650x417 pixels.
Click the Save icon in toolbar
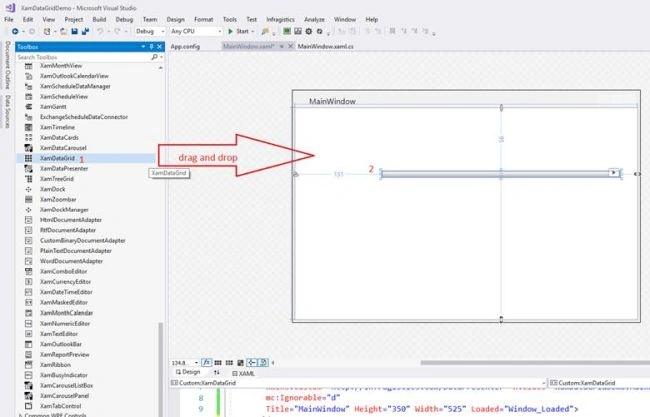[x=75, y=31]
